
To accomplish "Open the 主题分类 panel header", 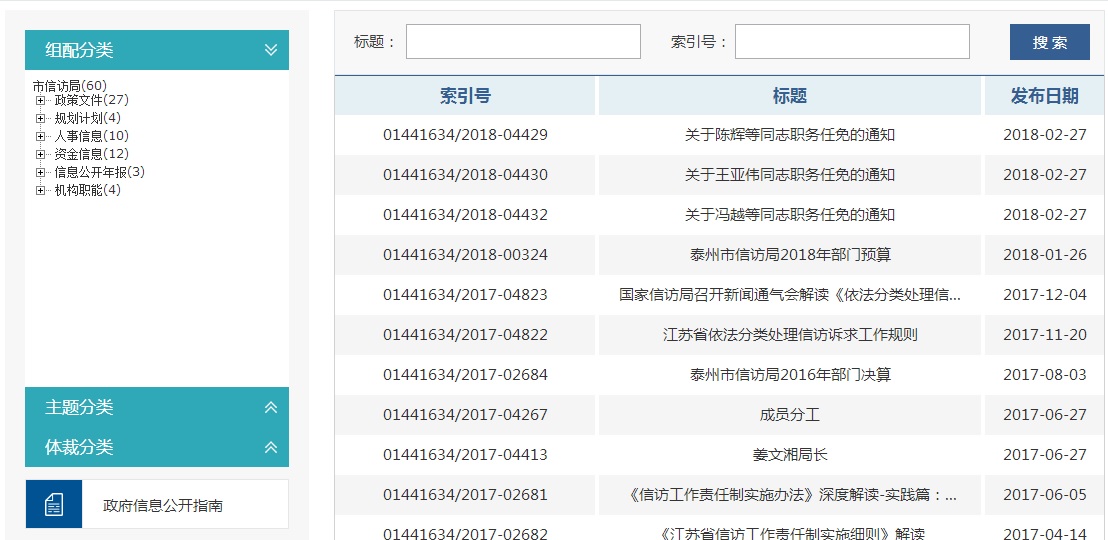I will click(157, 407).
